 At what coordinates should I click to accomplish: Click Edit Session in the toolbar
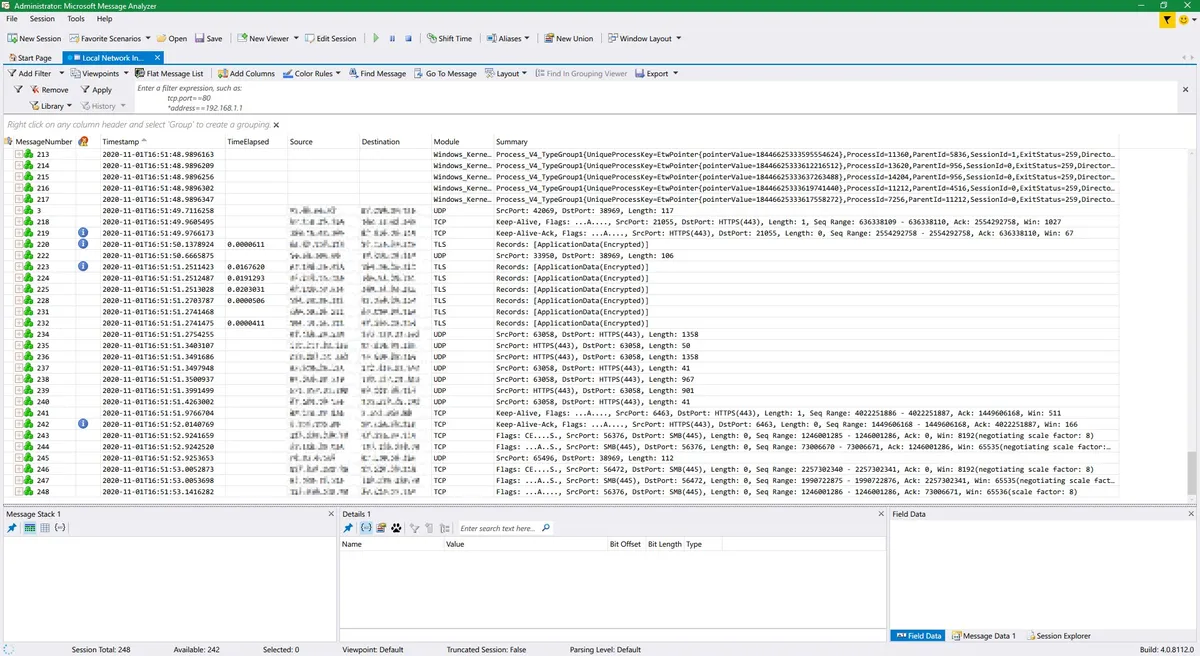pos(330,38)
